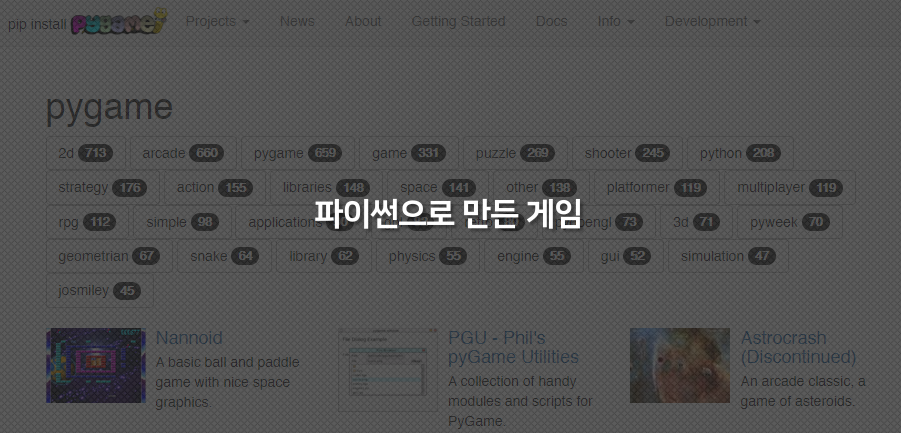Click the pygame logo in the navbar
This screenshot has width=901, height=433.
click(x=120, y=22)
